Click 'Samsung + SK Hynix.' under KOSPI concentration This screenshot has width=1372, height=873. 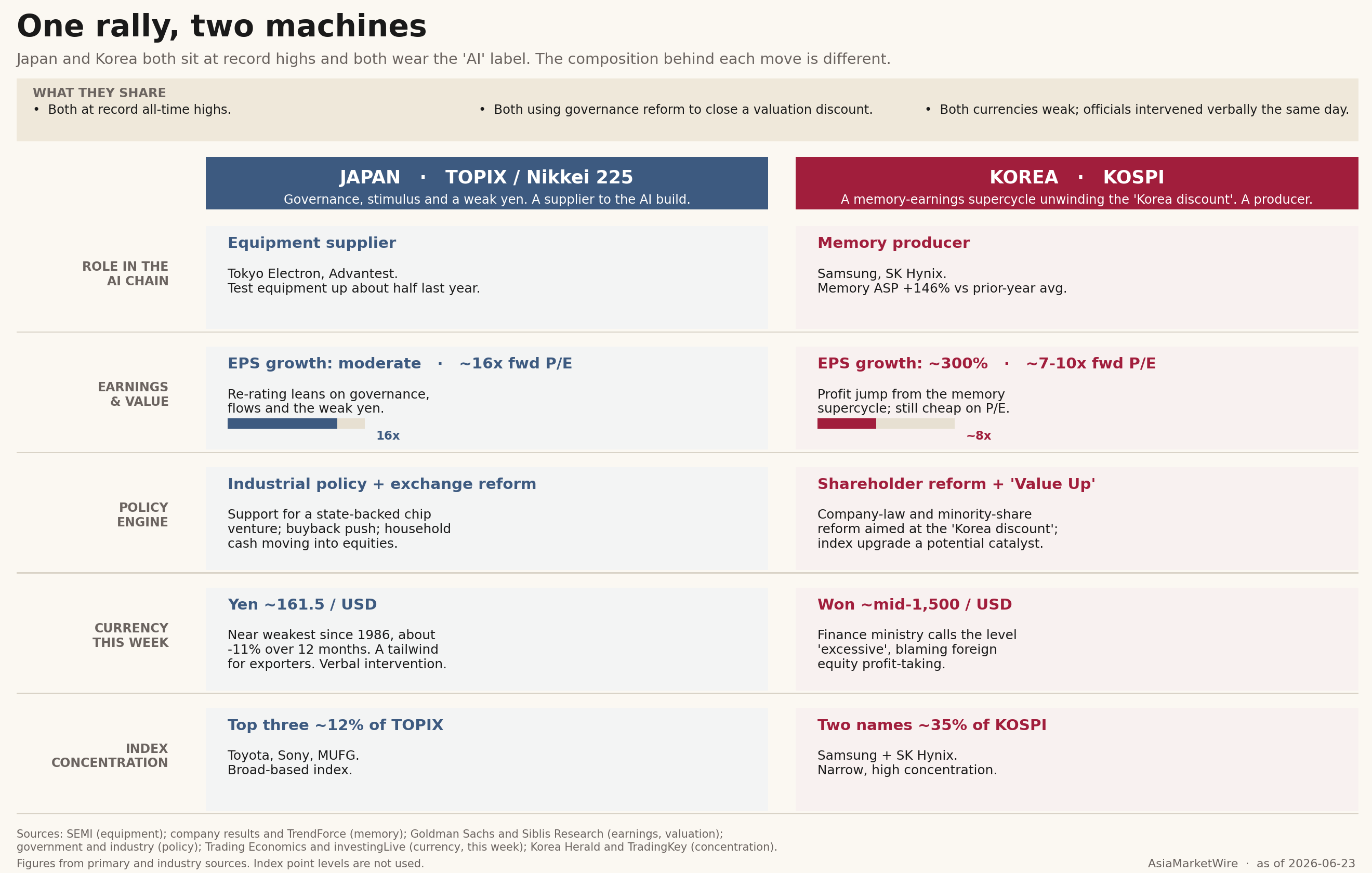(887, 755)
